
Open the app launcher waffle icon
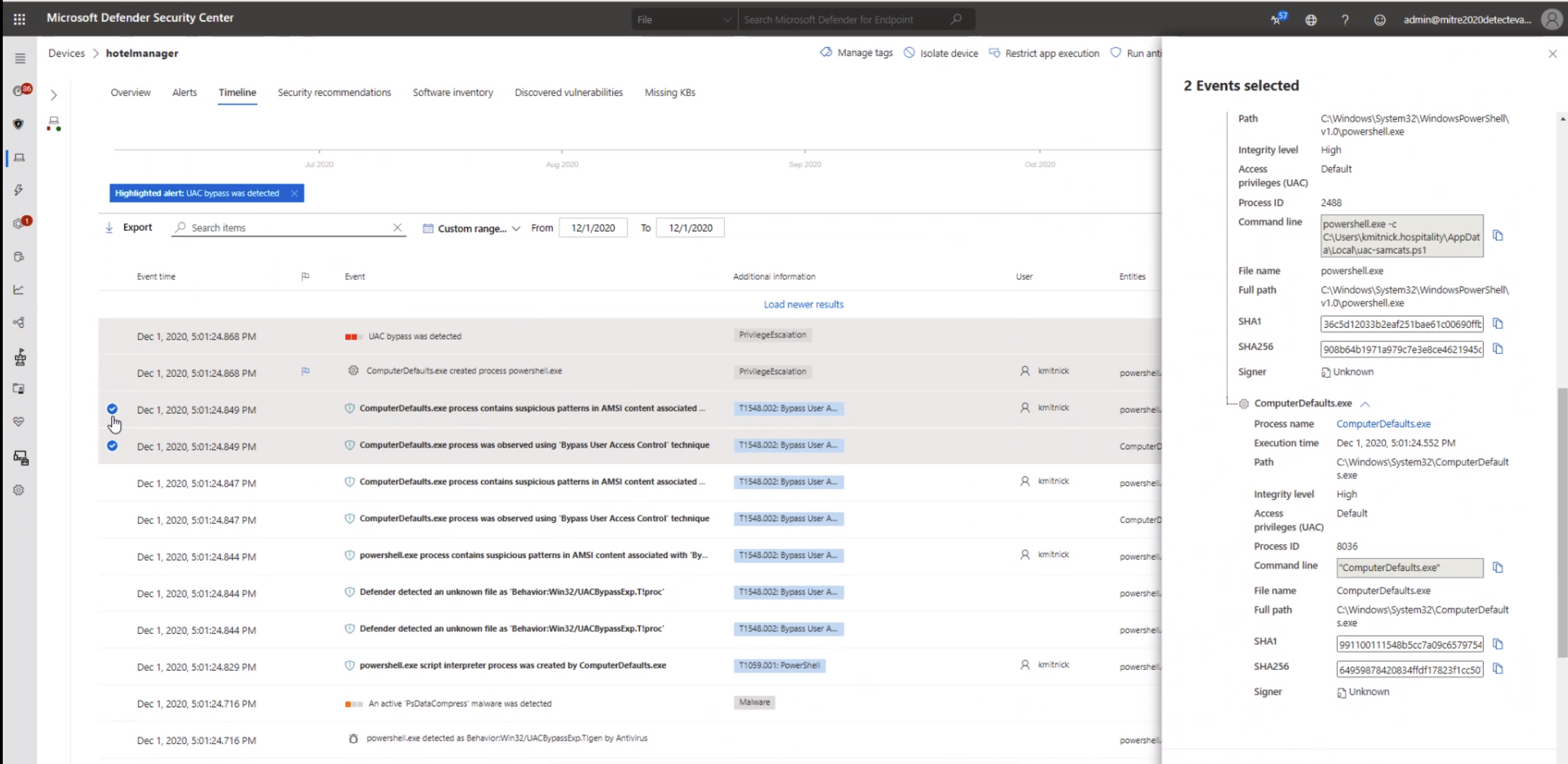19,19
